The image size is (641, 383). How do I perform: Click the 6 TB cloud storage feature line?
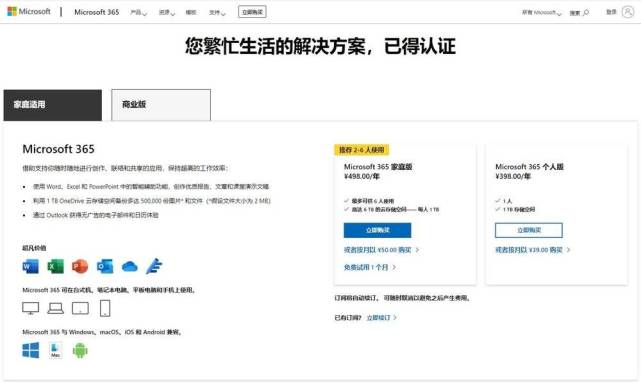(x=395, y=210)
